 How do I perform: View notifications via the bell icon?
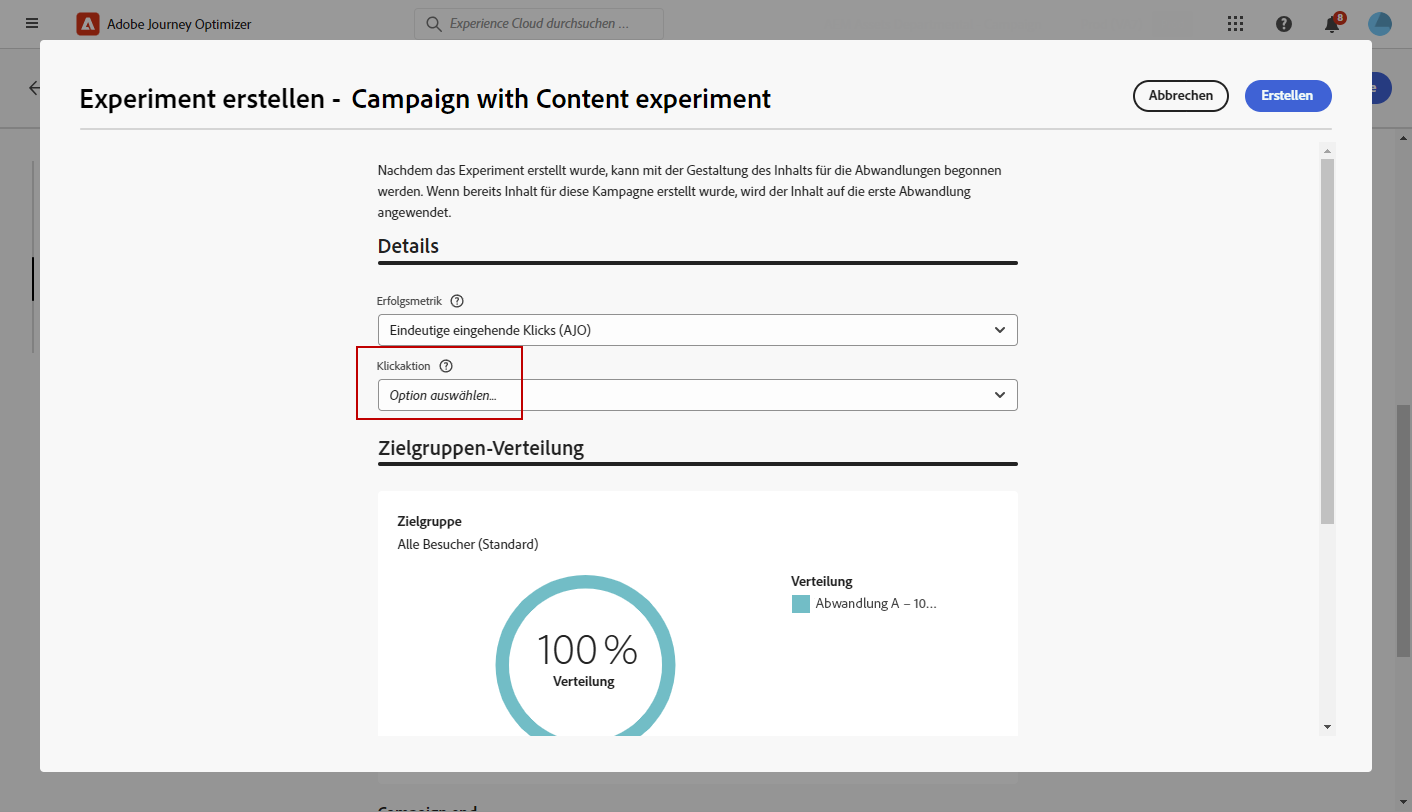click(x=1332, y=25)
